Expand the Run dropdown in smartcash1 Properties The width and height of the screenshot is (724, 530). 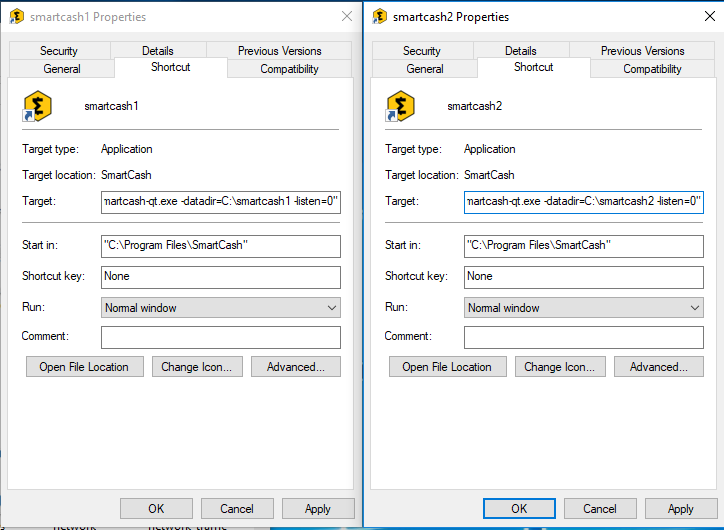(x=221, y=307)
